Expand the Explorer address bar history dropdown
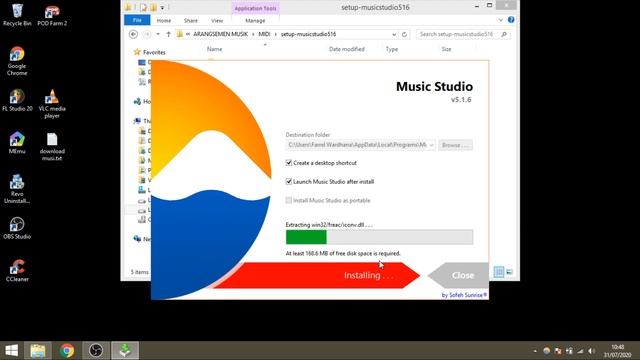This screenshot has width=640, height=360. [393, 34]
